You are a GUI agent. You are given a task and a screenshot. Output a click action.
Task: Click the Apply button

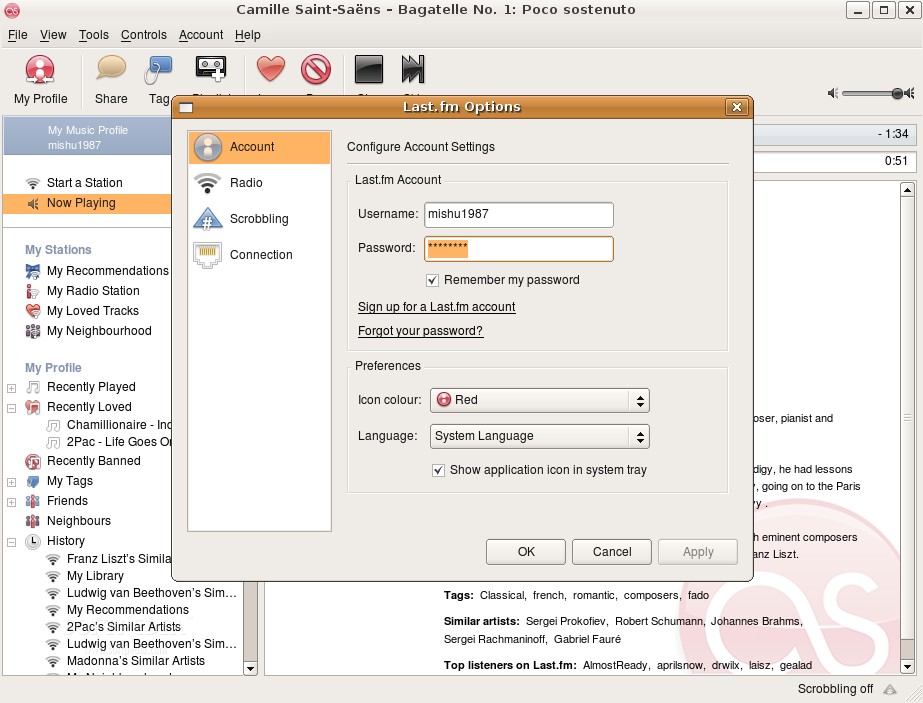(x=698, y=552)
